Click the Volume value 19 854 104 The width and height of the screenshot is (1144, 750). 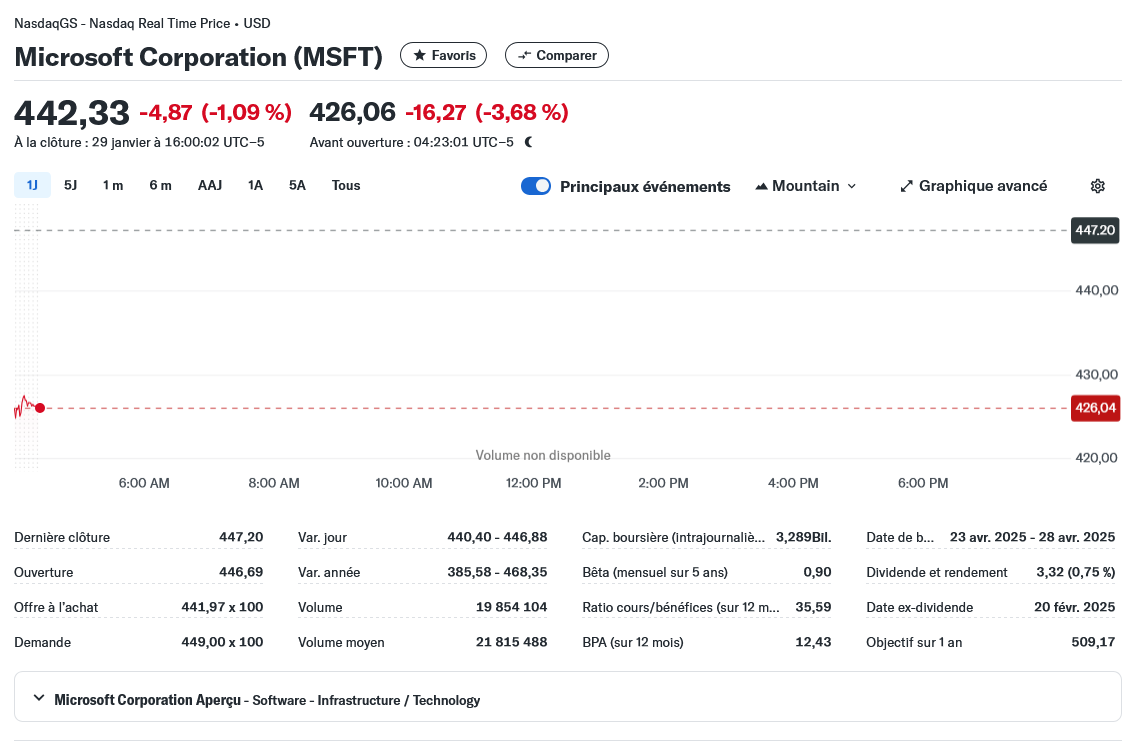click(511, 607)
